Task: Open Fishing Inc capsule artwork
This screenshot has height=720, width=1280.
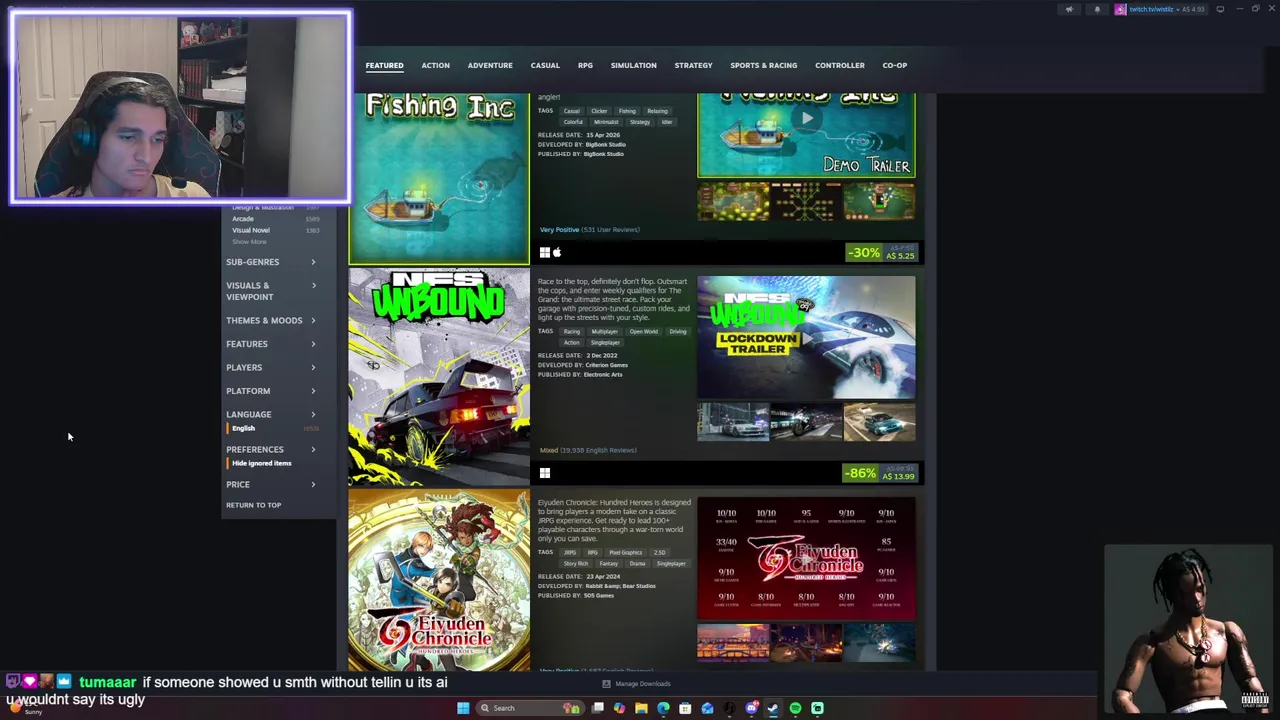Action: pyautogui.click(x=439, y=178)
